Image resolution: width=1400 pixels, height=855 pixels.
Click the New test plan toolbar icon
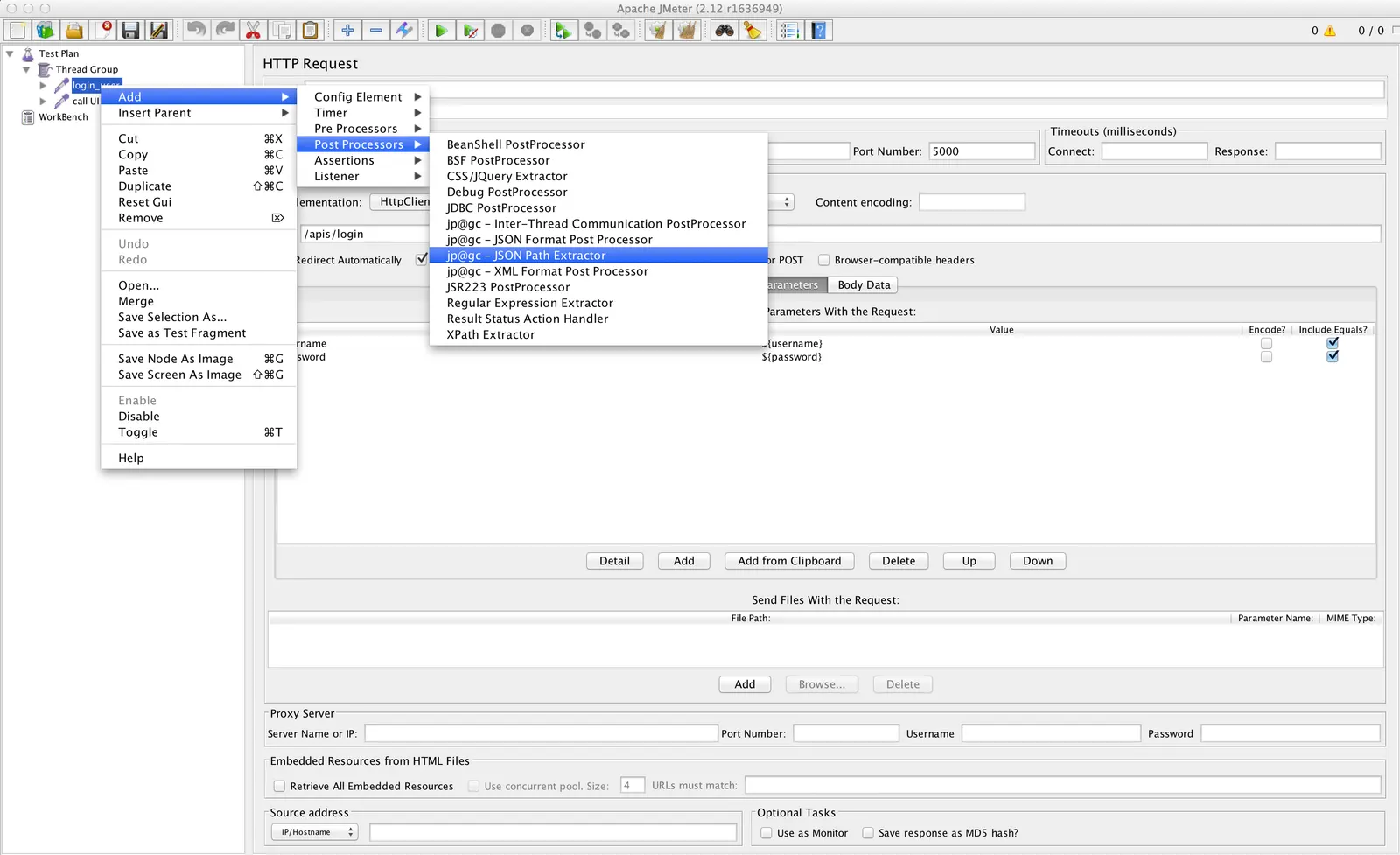[17, 31]
